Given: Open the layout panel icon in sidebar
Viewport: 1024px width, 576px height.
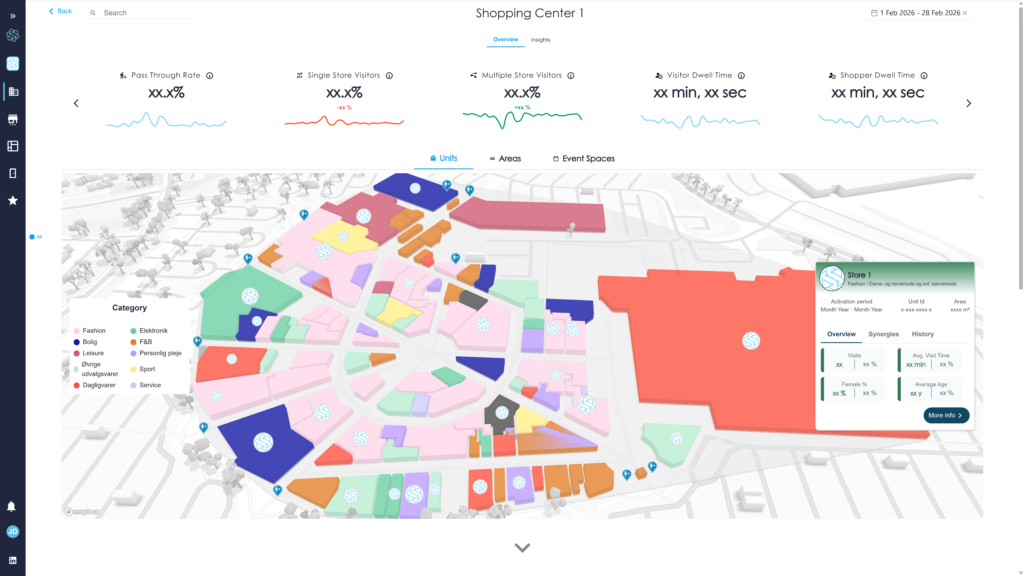Looking at the screenshot, I should click(13, 146).
